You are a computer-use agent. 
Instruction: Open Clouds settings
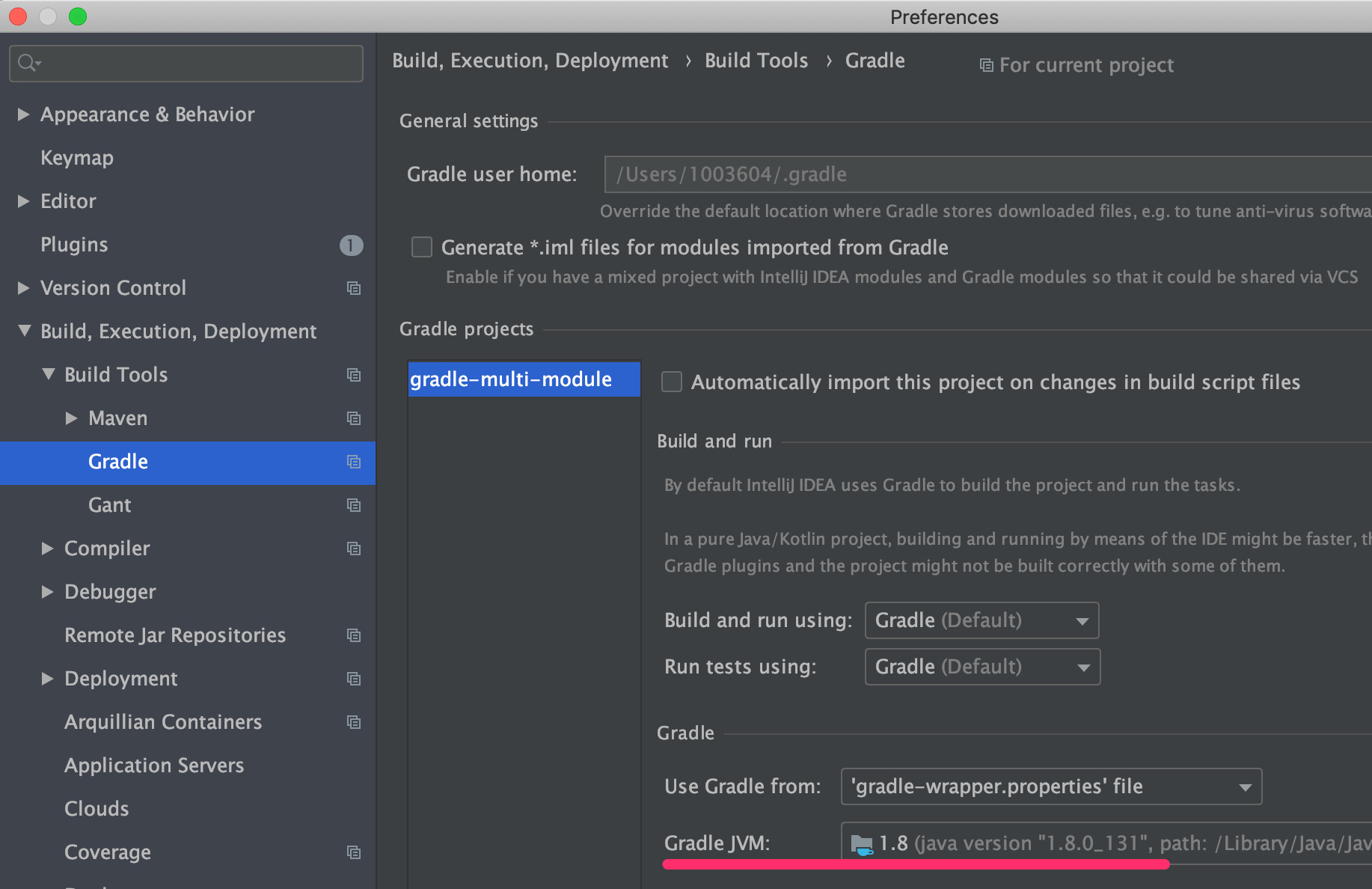pos(97,809)
